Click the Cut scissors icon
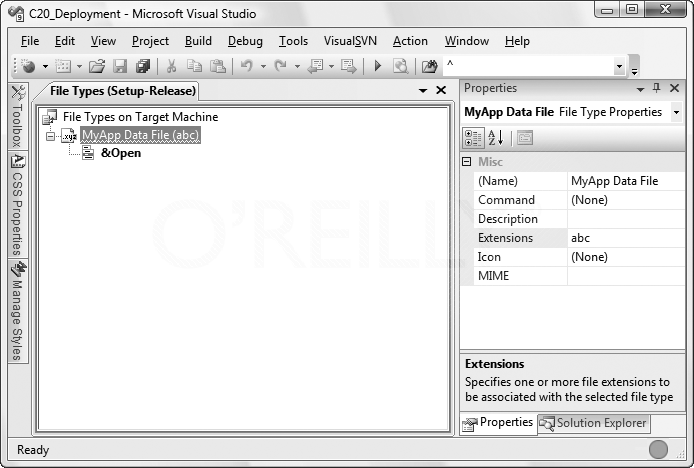The image size is (694, 468). coord(171,66)
